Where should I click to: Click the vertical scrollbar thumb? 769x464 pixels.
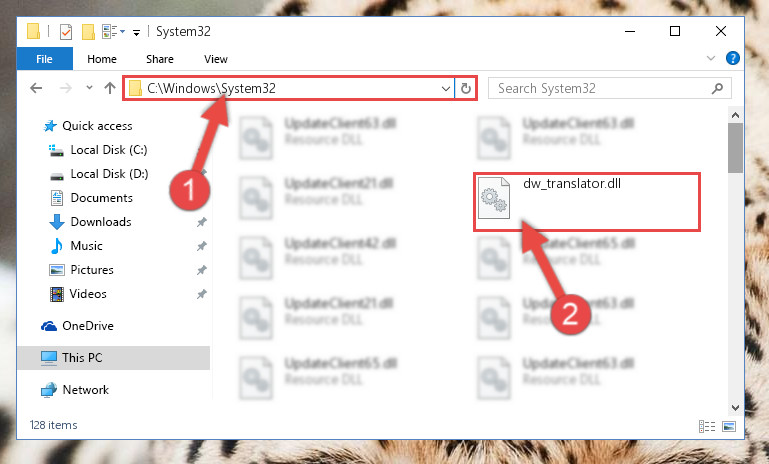[x=735, y=148]
